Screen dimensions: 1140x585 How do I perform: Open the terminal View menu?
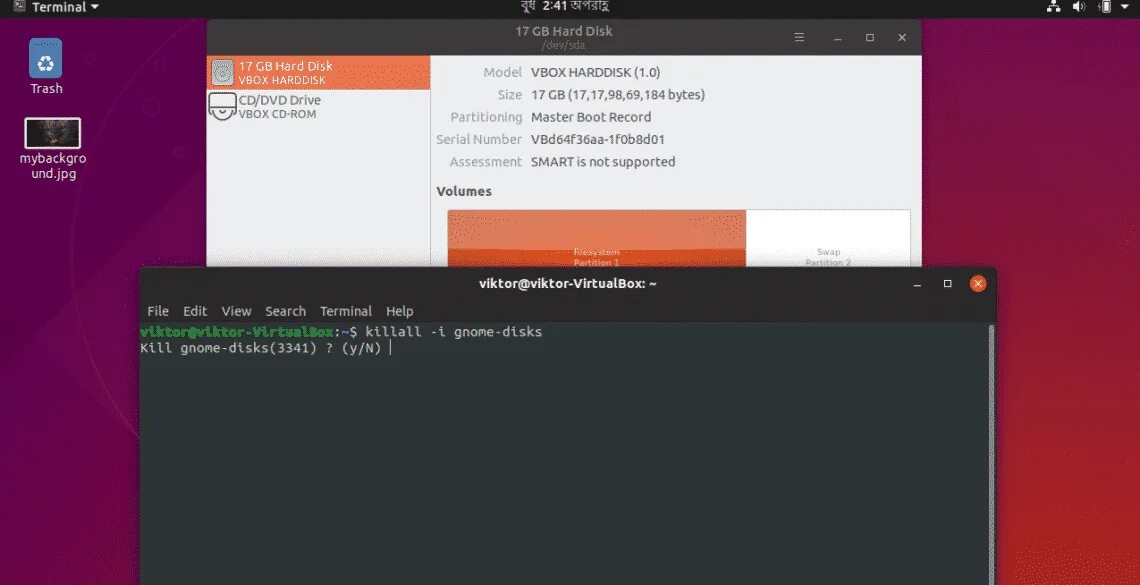[236, 311]
